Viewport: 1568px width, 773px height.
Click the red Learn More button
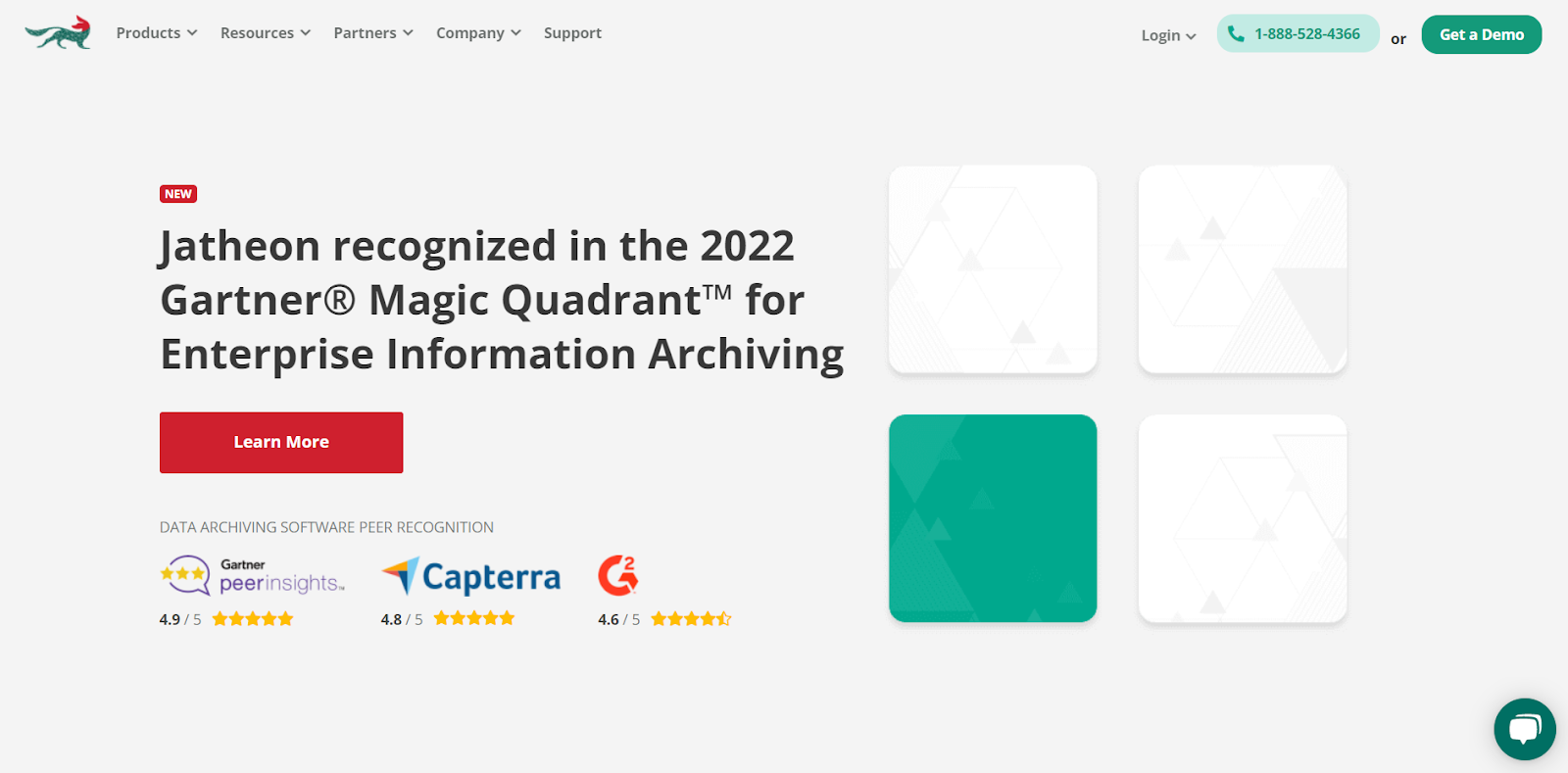[x=281, y=443]
